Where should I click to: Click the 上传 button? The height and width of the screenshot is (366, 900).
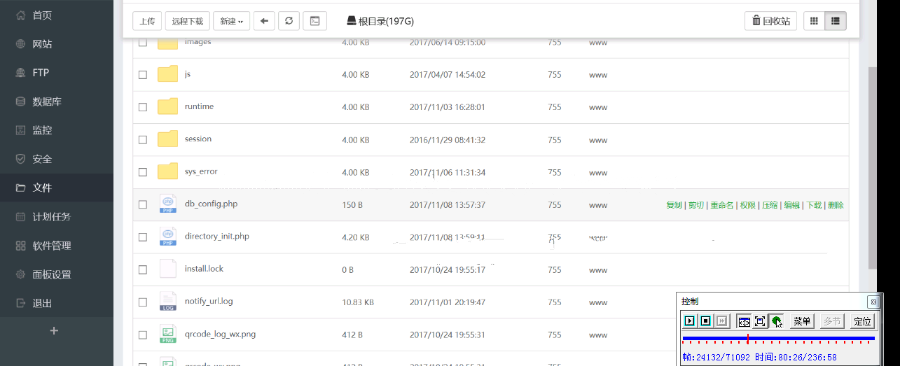pyautogui.click(x=148, y=21)
